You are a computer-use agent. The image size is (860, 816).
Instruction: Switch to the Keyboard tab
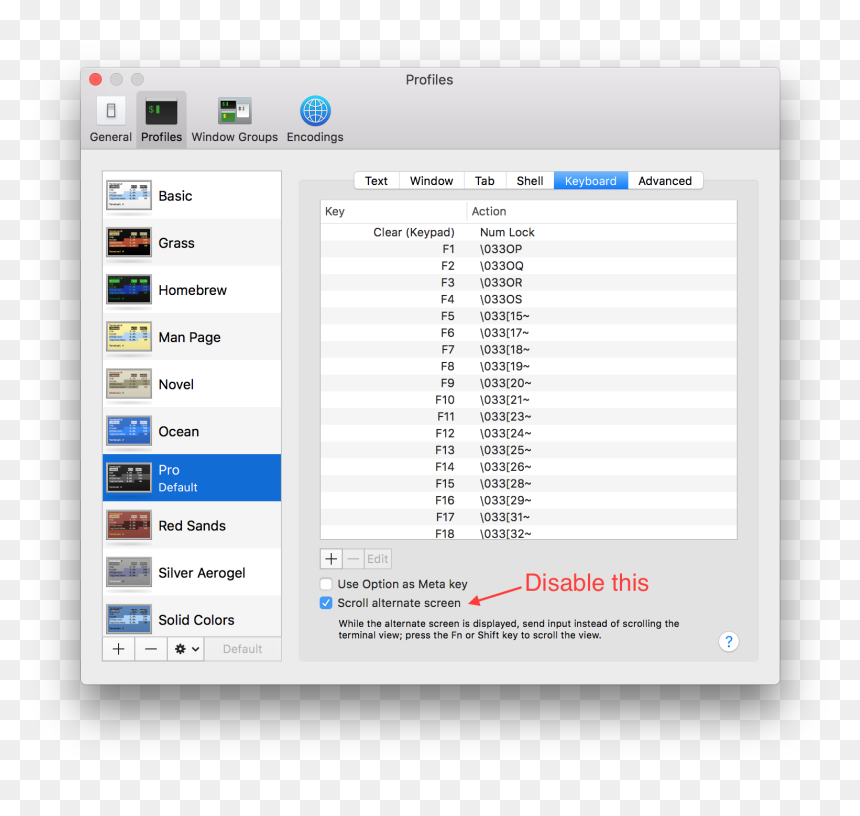(591, 181)
